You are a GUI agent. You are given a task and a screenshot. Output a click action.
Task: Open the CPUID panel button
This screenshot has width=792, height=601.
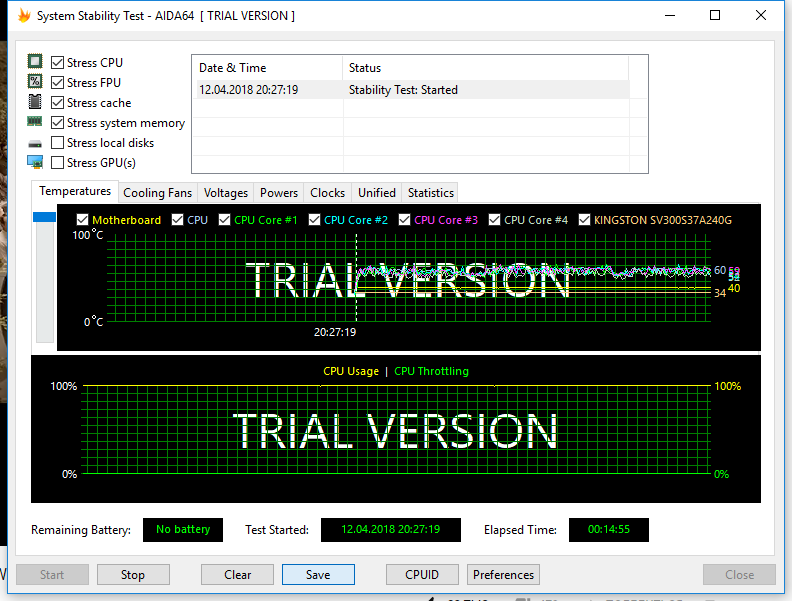click(x=422, y=575)
